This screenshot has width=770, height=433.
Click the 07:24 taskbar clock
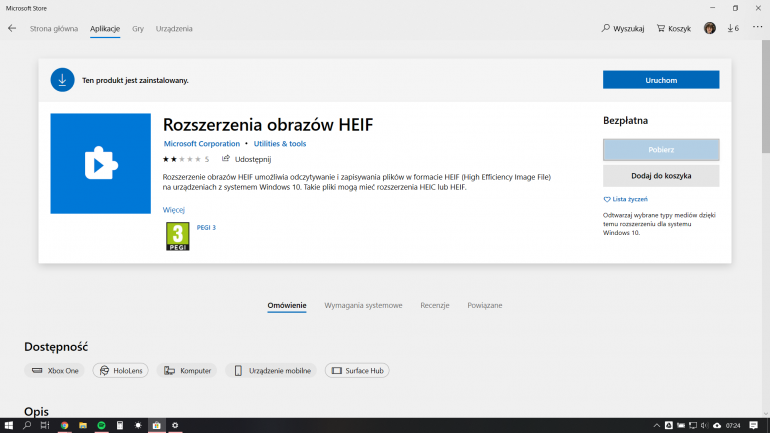733,425
